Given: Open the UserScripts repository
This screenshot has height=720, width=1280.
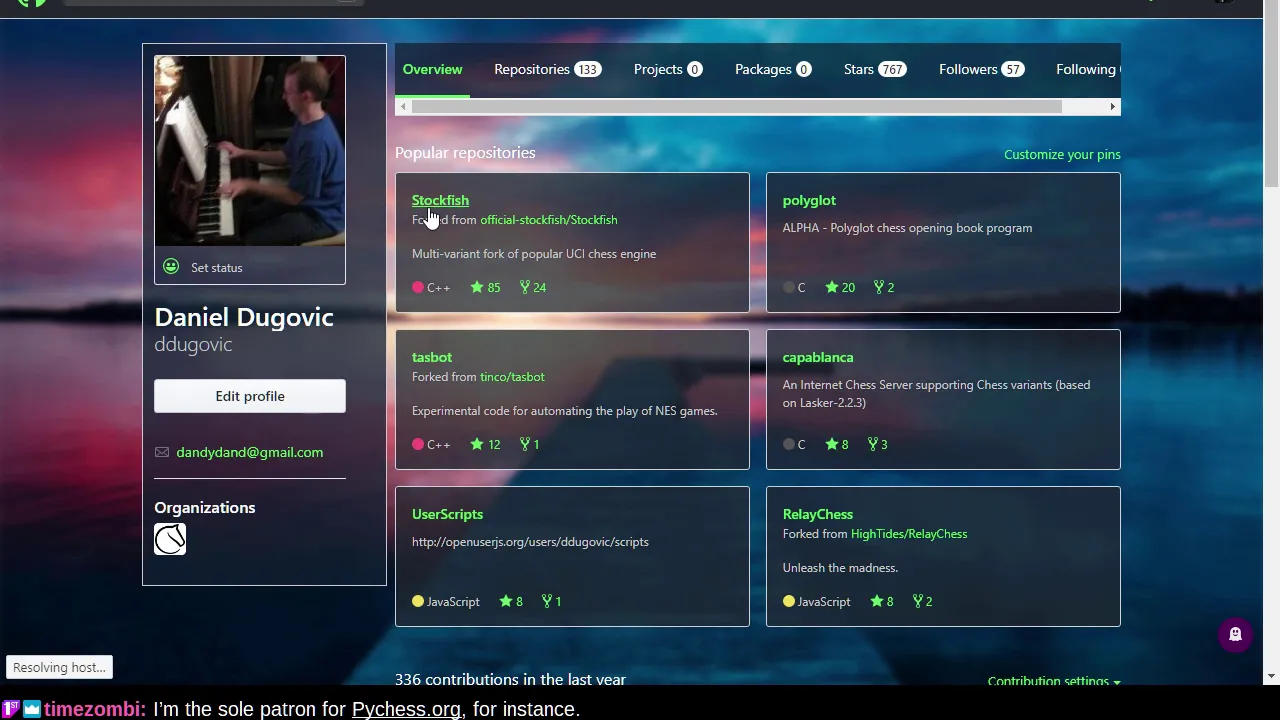Looking at the screenshot, I should tap(447, 514).
